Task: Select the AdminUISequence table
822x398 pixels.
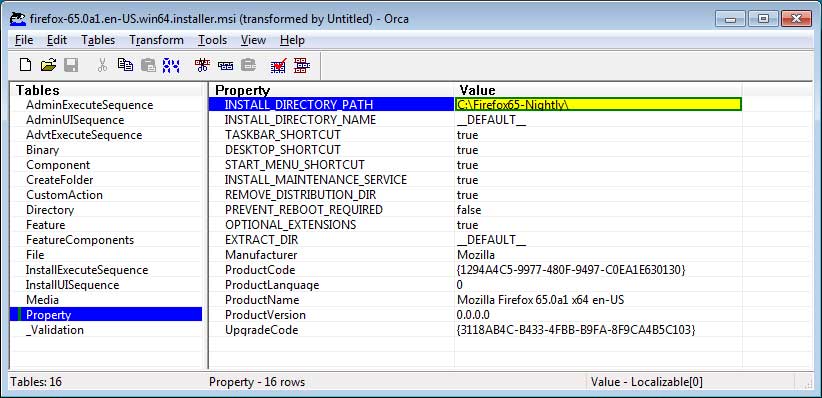Action: [75, 120]
